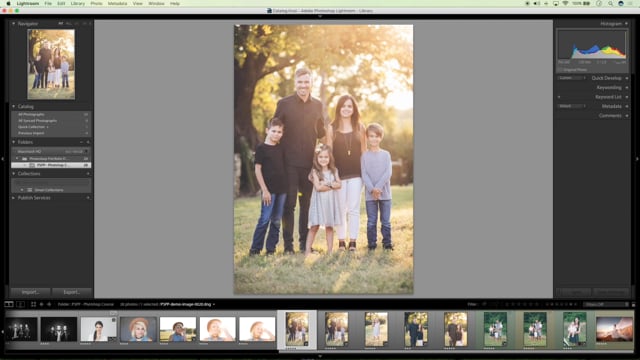Image resolution: width=640 pixels, height=360 pixels.
Task: Select the first green-tinted family thumbnail
Action: [x=495, y=329]
